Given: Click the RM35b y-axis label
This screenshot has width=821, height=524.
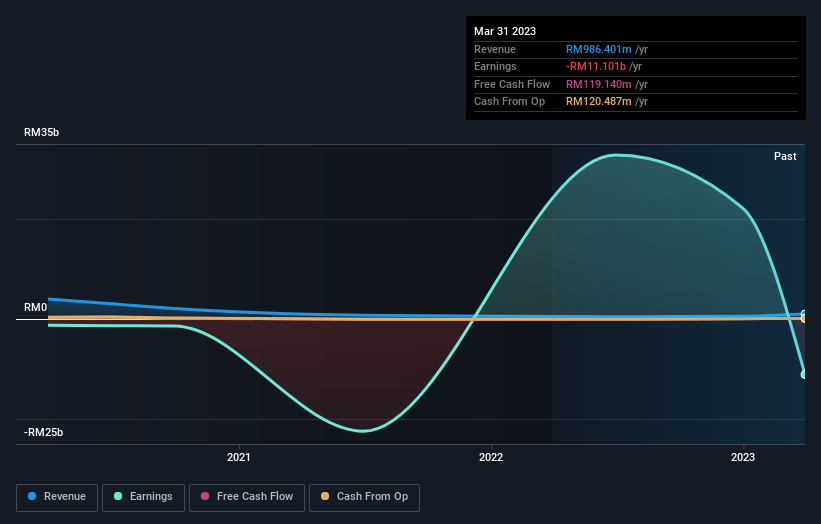Looking at the screenshot, I should pos(41,132).
